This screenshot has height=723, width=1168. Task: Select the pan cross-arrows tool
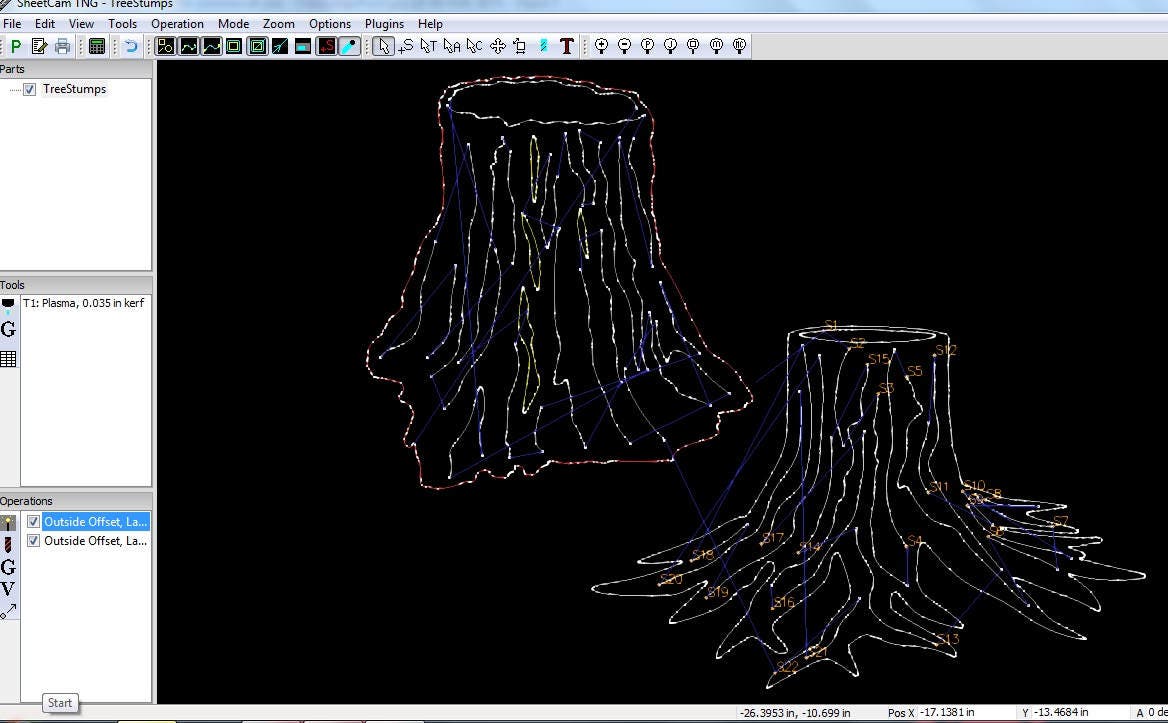point(497,45)
